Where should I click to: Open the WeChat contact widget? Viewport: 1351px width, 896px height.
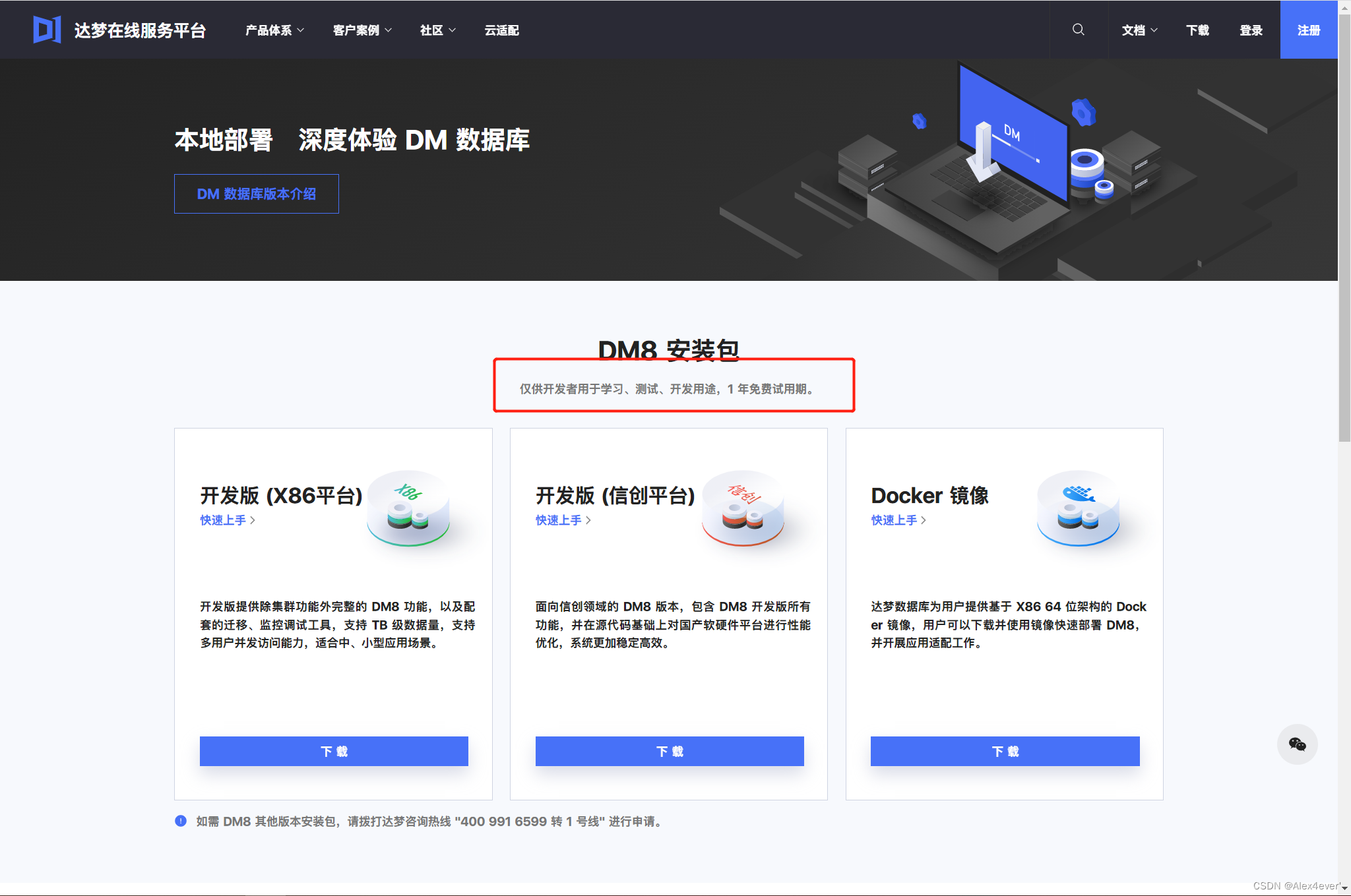1298,744
